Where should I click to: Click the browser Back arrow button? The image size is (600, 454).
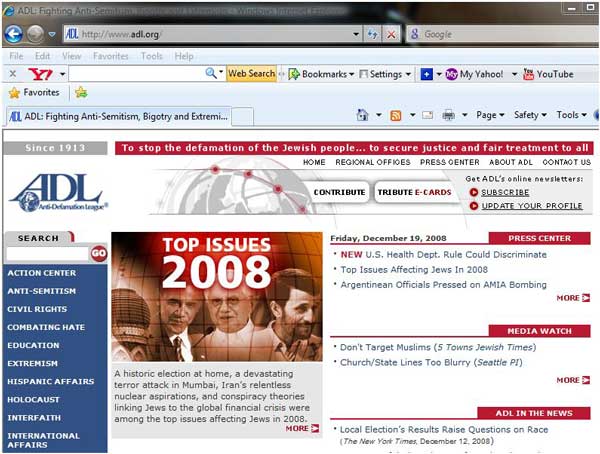point(14,34)
